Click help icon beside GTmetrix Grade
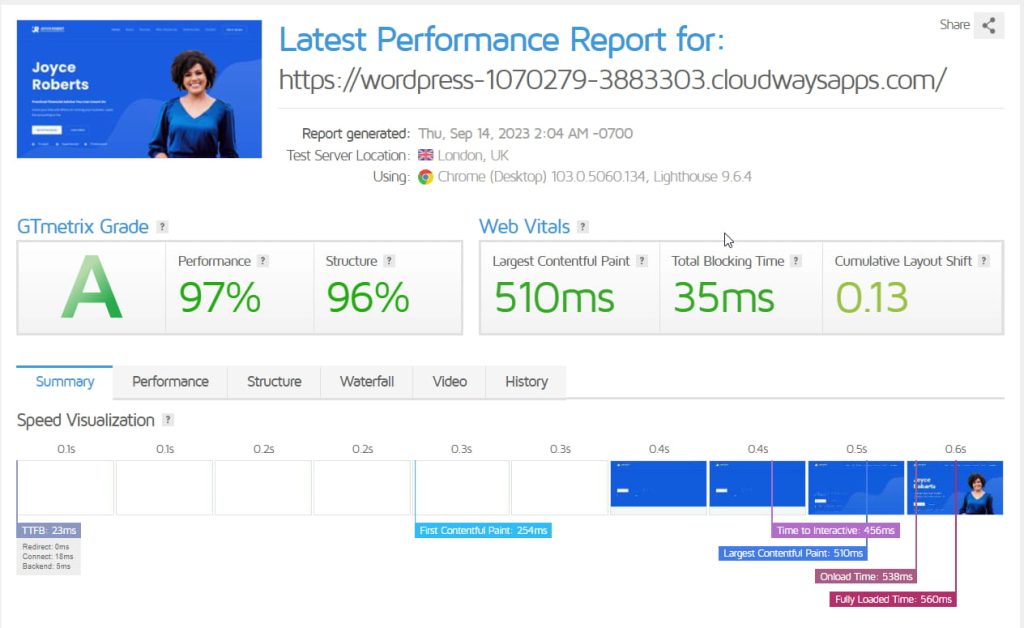 tap(162, 227)
